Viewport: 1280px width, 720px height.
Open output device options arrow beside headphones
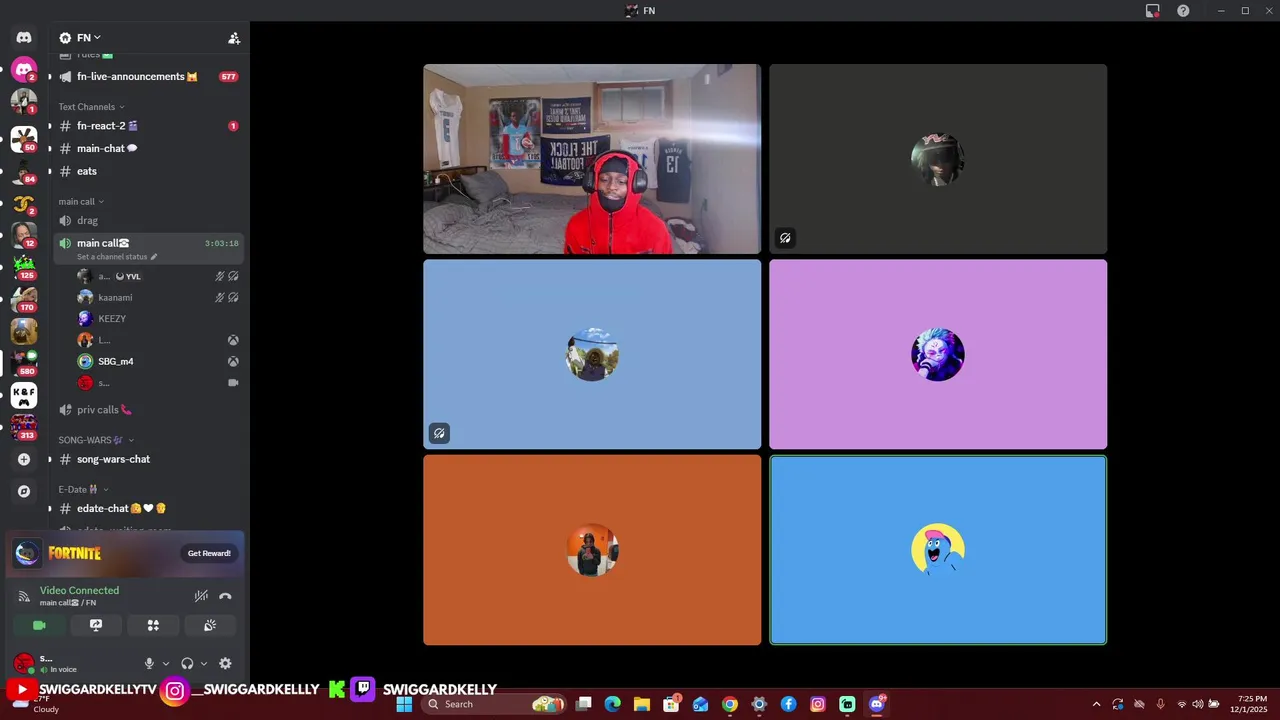(x=204, y=663)
